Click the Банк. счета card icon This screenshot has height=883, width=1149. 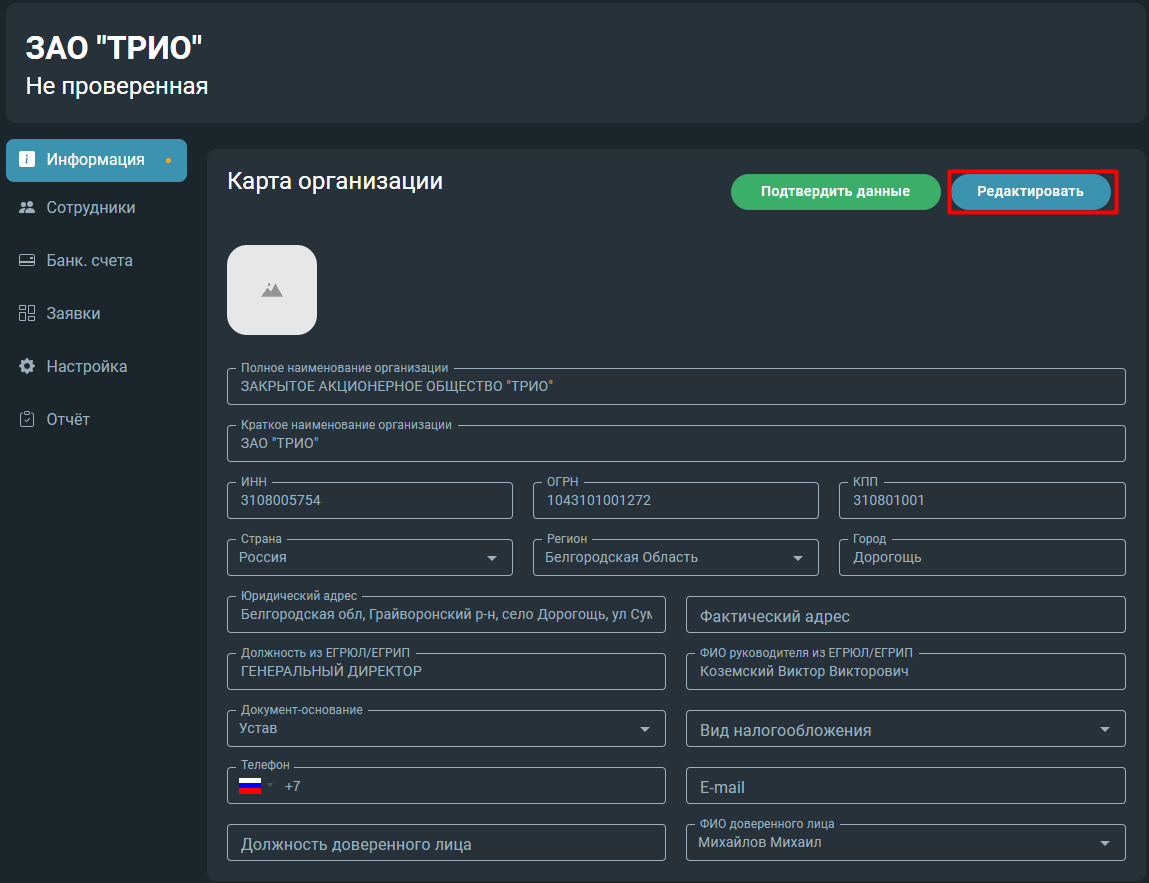(27, 260)
